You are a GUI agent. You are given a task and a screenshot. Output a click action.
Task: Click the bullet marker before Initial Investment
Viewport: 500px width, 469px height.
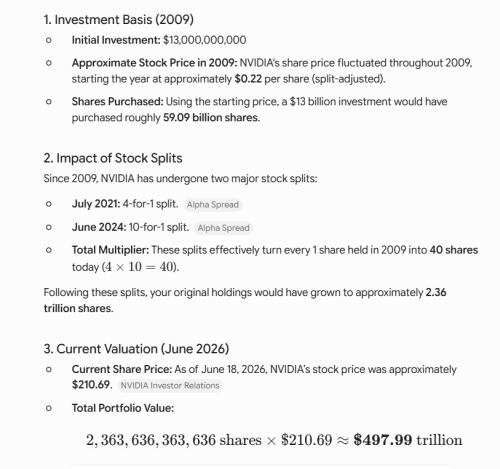tap(49, 40)
